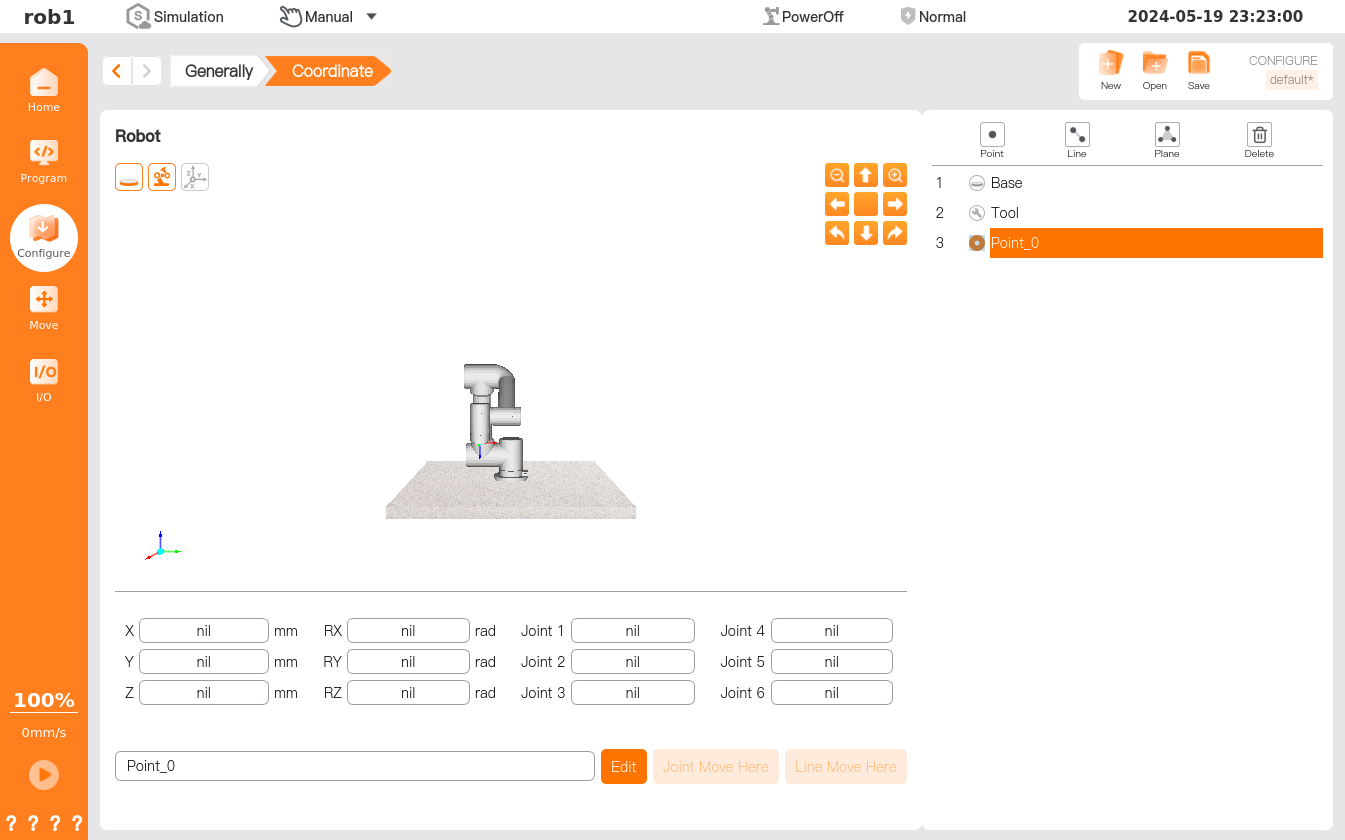The height and width of the screenshot is (840, 1345).
Task: Toggle robot model display in the viewer
Action: (x=162, y=177)
